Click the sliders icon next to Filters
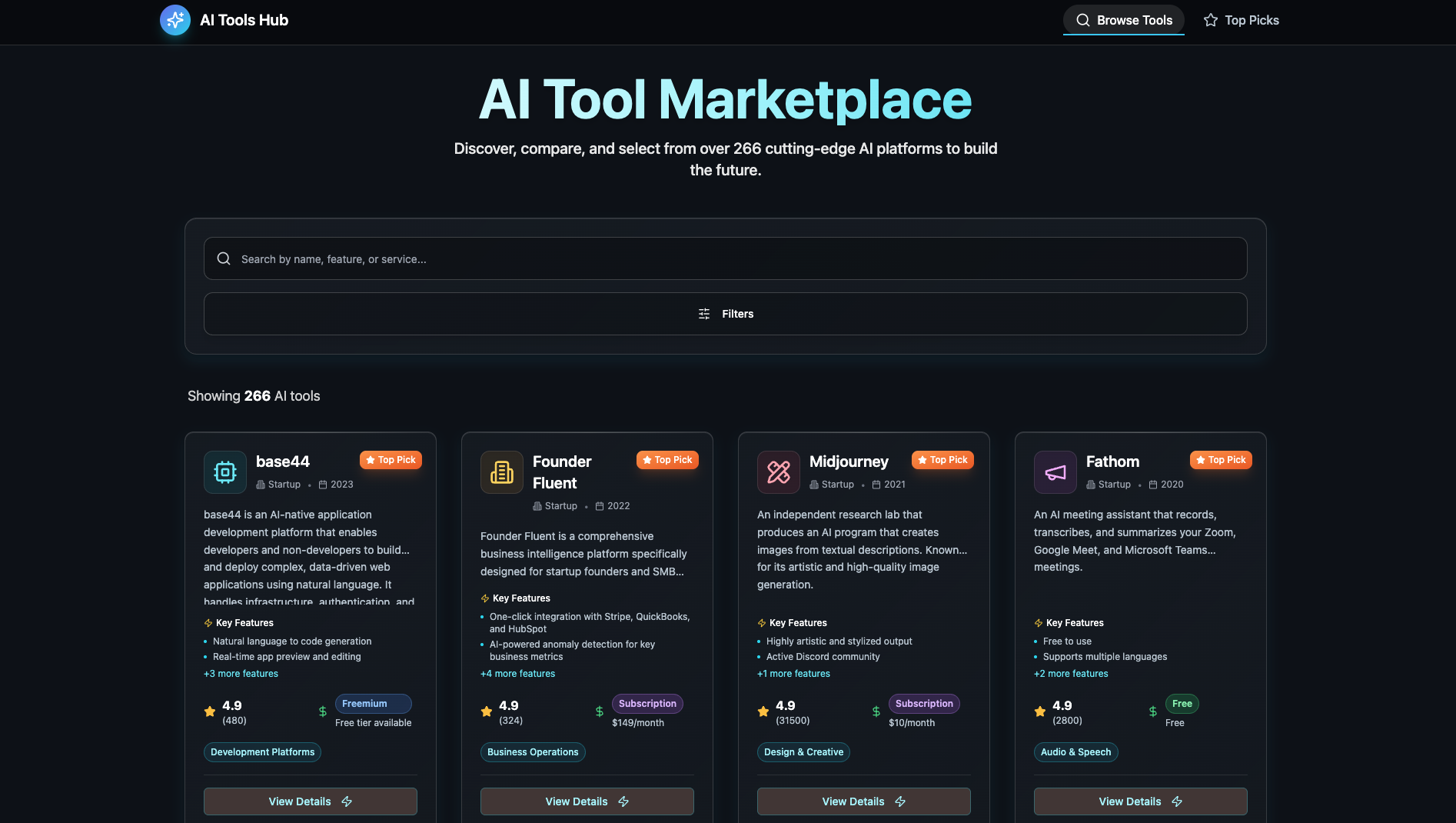 (704, 314)
